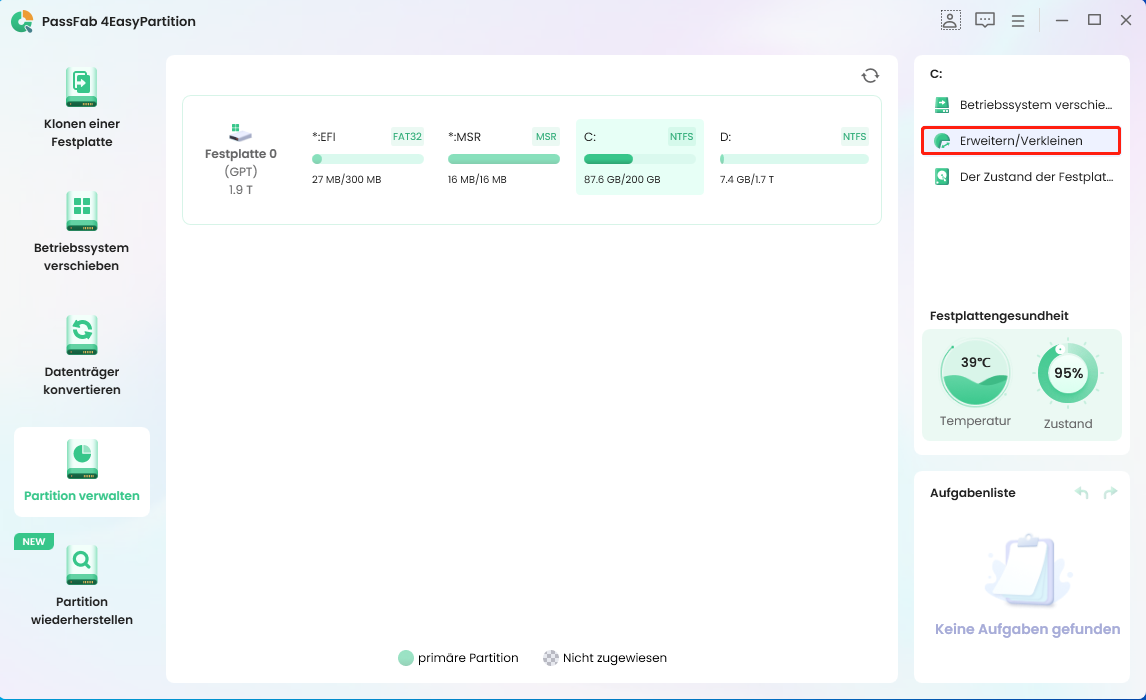Viewport: 1146px width, 700px height.
Task: Click the EFI FAT32 partition
Action: (367, 158)
